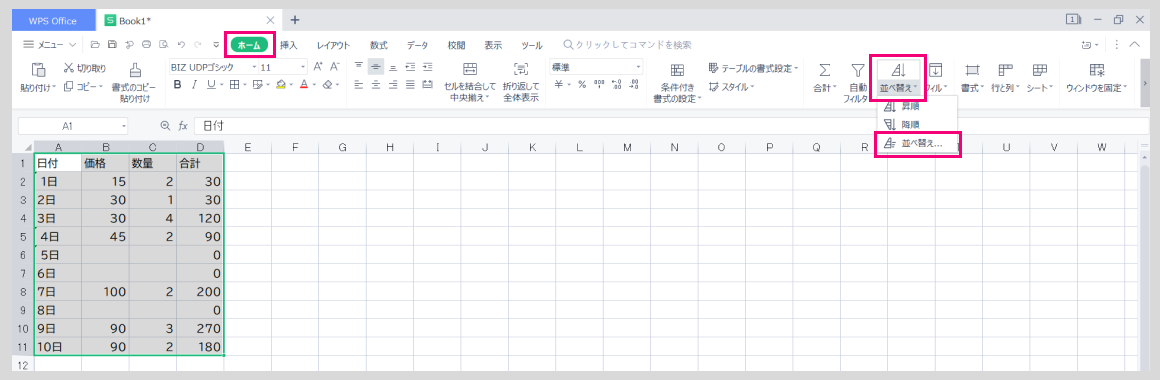Toggle Bold formatting

(x=178, y=85)
